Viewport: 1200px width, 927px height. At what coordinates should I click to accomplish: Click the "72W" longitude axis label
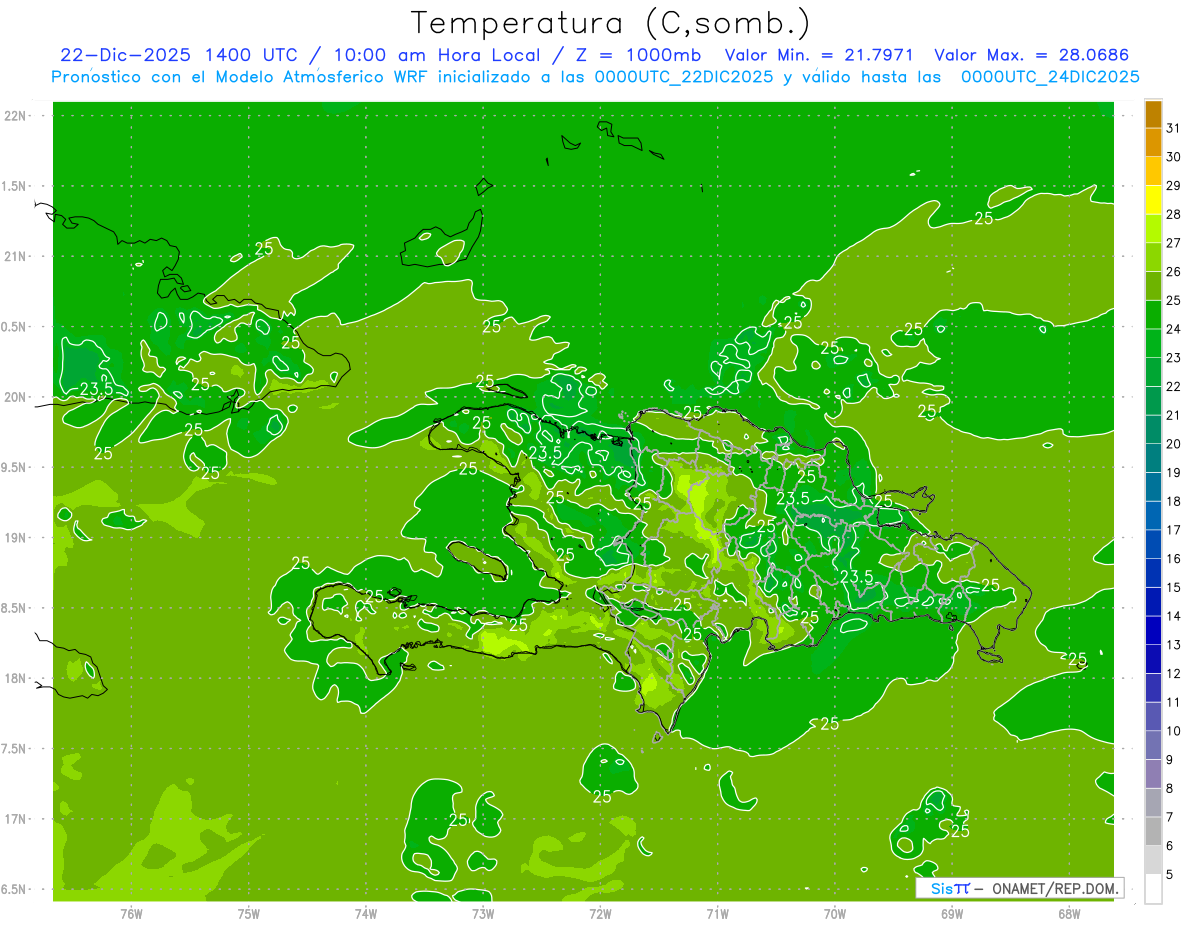[600, 914]
